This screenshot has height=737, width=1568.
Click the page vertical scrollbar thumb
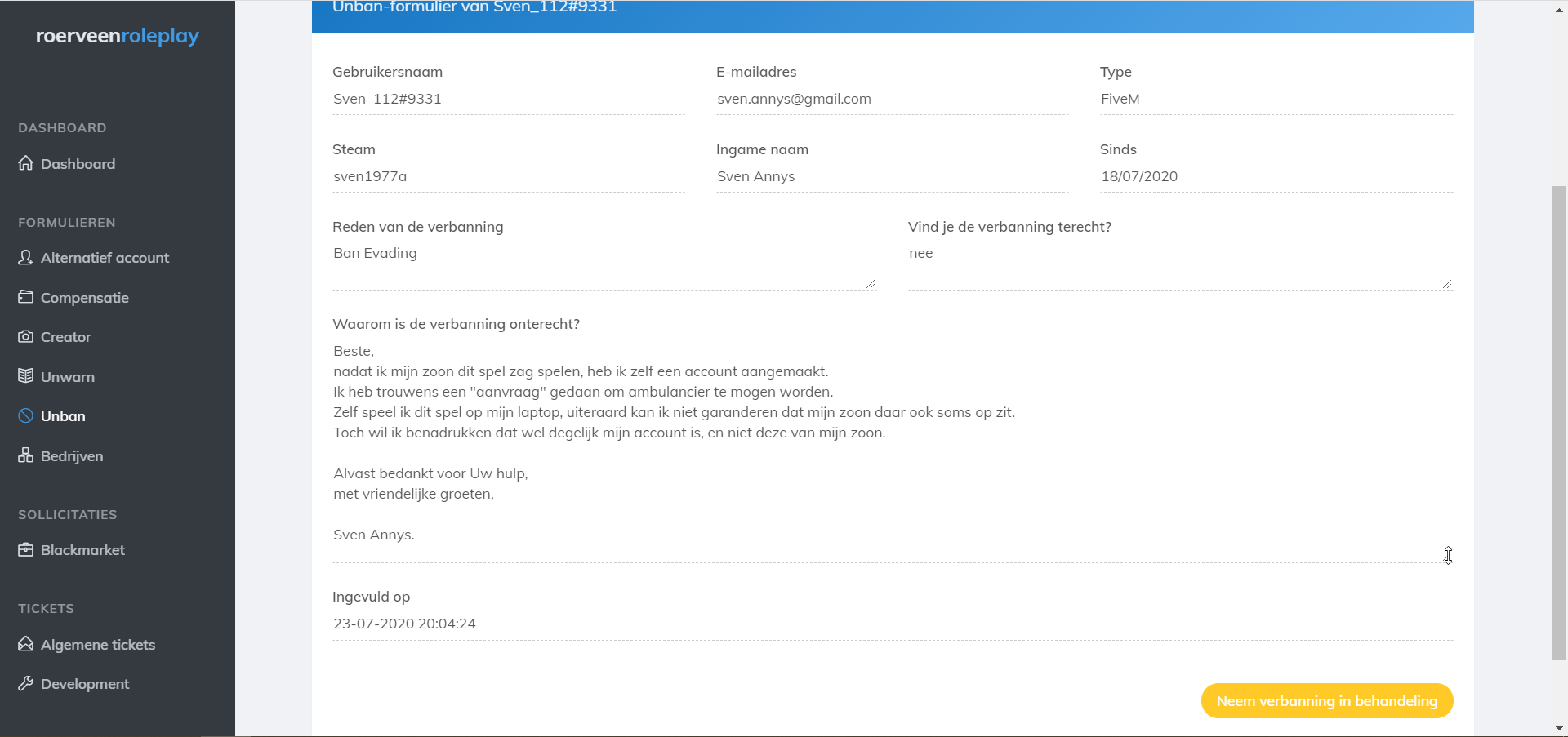(1559, 423)
